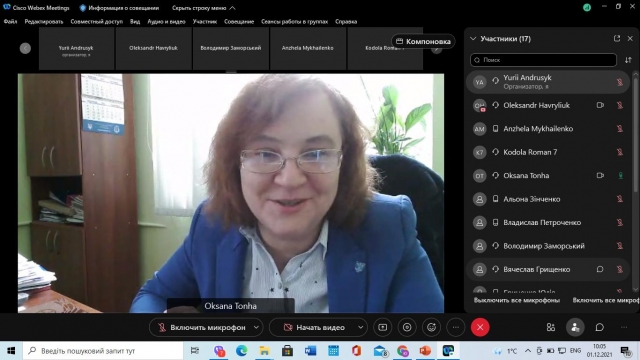Viewport: 640px width, 360px height.
Task: Click Oleksandr Havryliuk camera icon
Action: pos(600,105)
